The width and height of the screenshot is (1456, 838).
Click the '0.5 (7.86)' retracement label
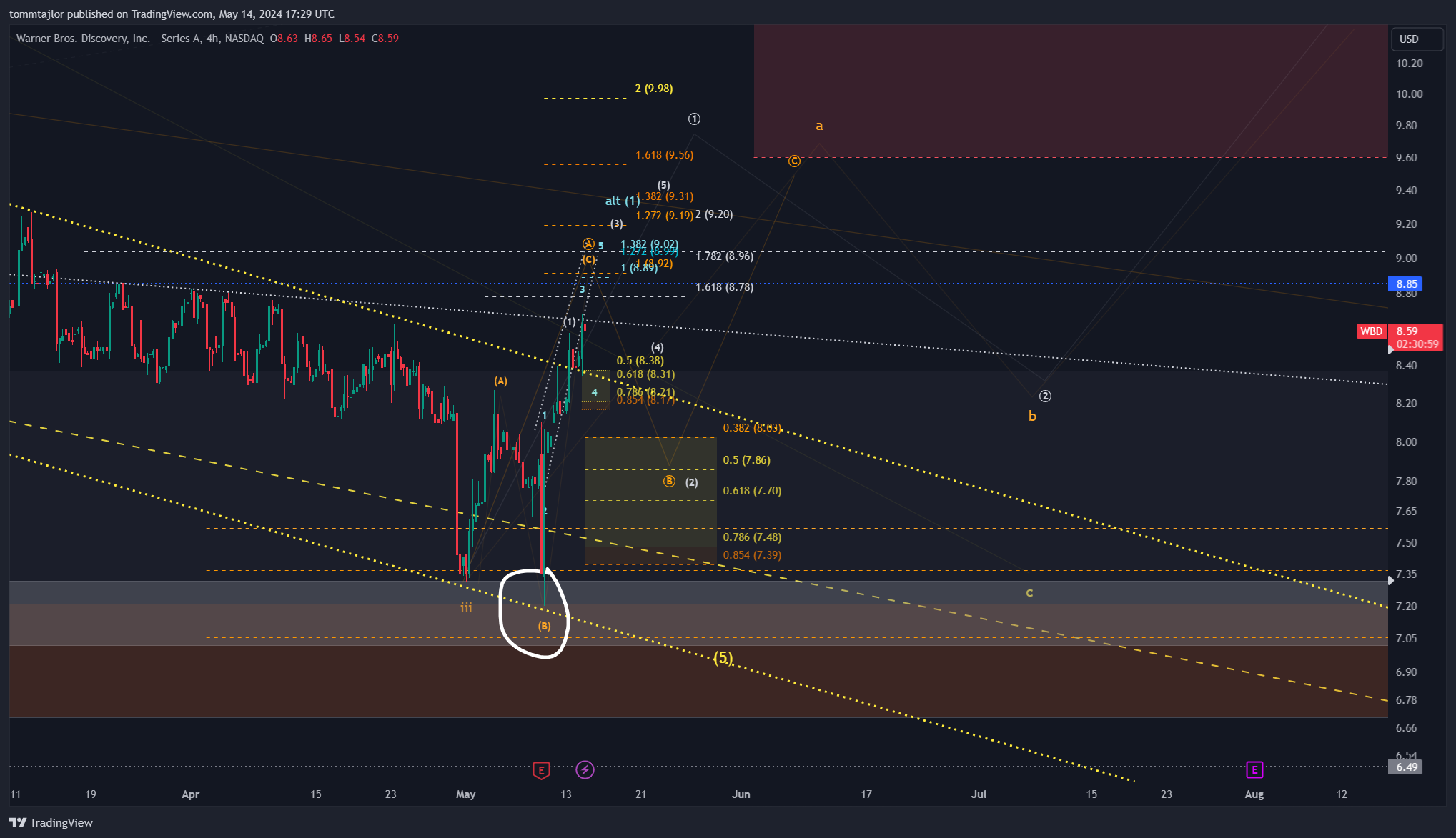click(747, 460)
